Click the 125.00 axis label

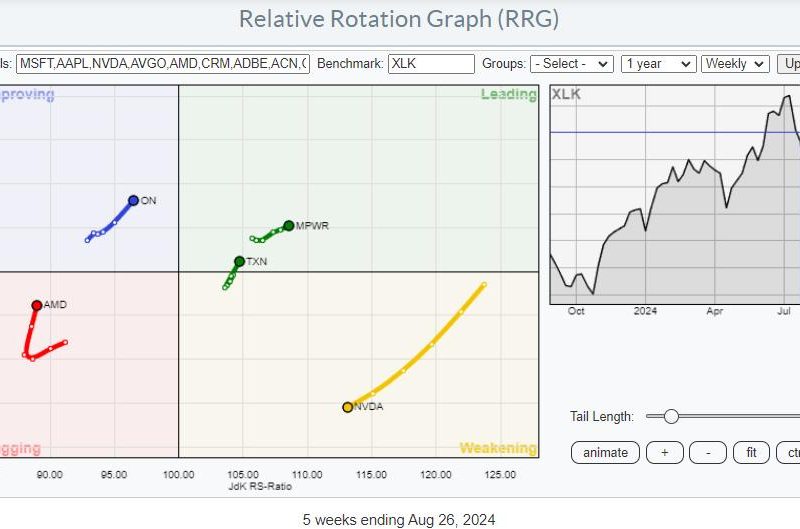(500, 474)
